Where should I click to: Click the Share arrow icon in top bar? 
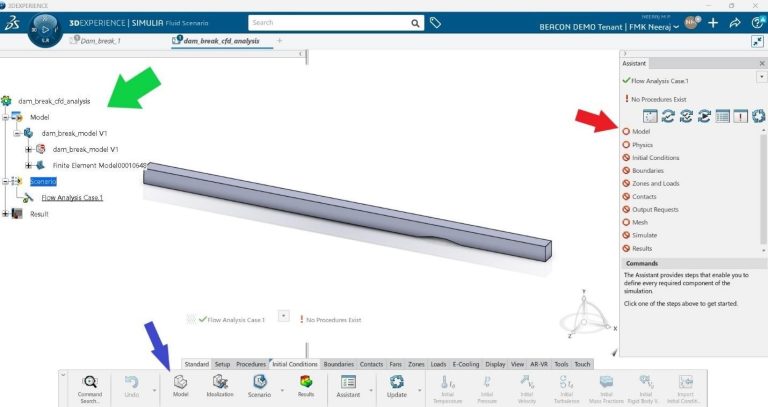[x=735, y=23]
